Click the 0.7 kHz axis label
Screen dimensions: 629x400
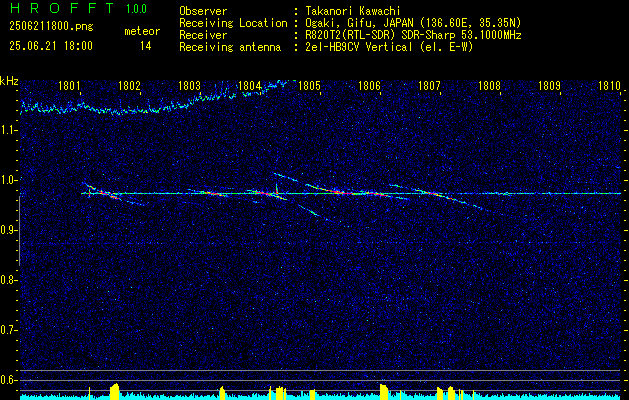point(8,330)
